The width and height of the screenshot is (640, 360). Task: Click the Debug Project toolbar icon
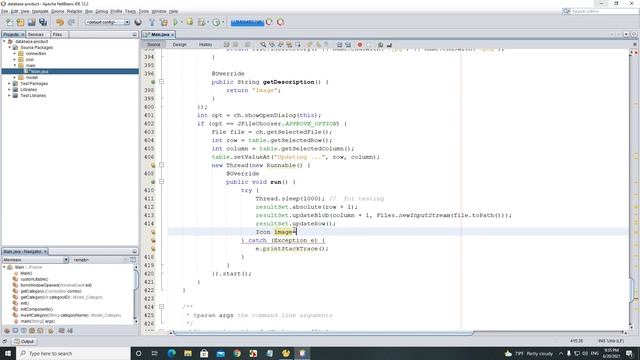click(x=189, y=22)
